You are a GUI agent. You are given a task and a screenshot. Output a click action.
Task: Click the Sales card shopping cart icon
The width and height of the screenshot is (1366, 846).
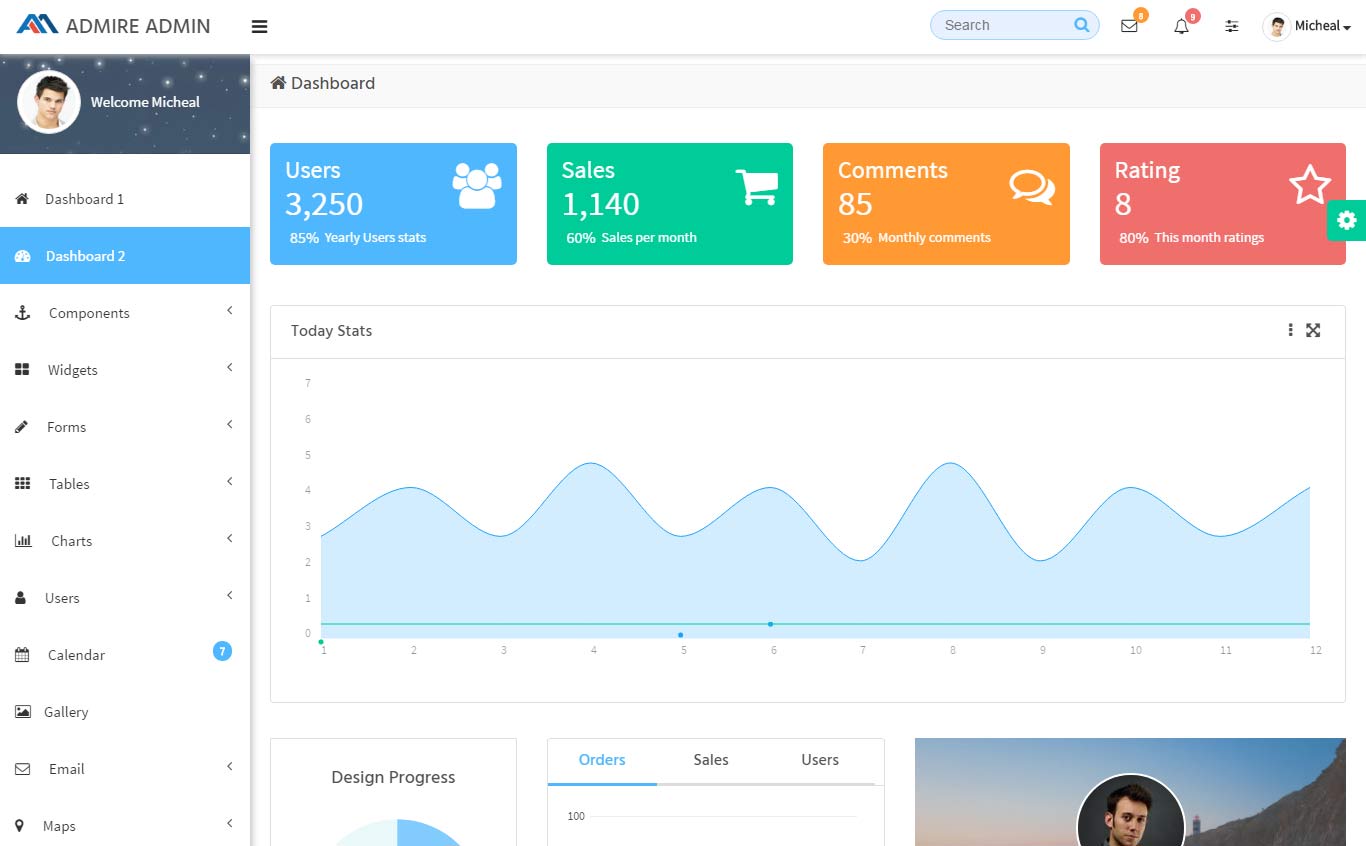[756, 187]
